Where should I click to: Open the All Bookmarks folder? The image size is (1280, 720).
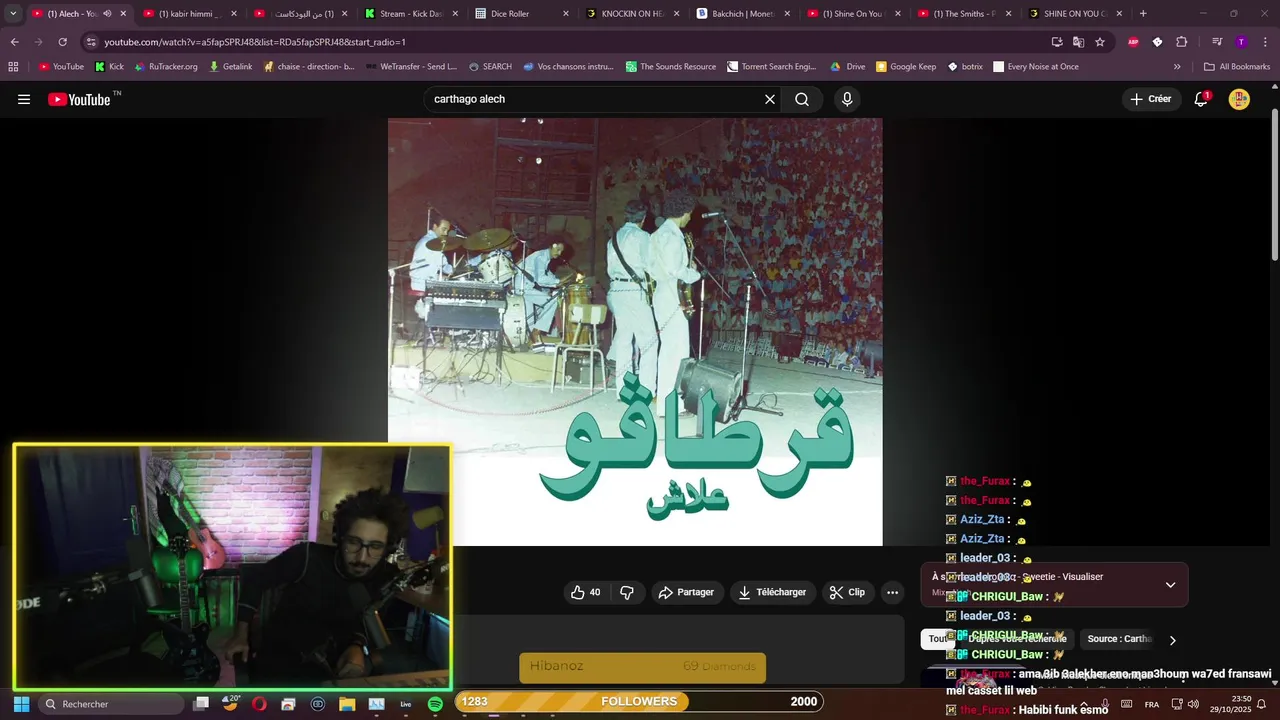click(x=1237, y=67)
